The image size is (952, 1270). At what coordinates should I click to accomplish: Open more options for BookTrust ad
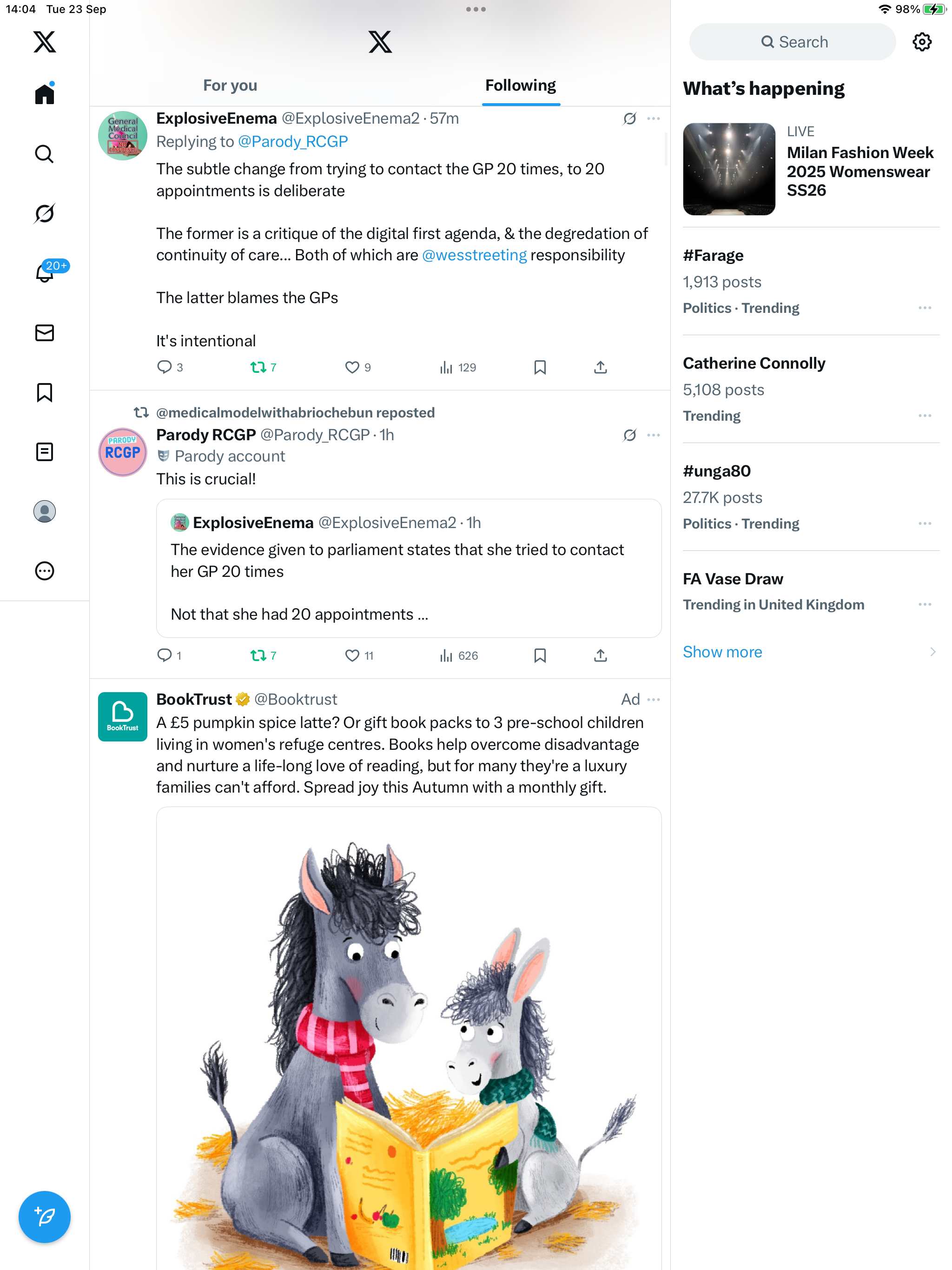coord(654,699)
